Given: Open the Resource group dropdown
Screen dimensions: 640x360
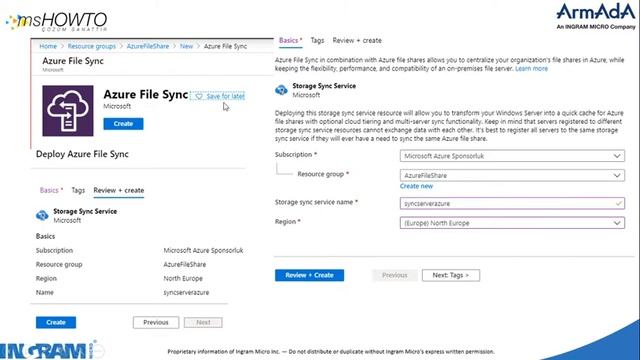Looking at the screenshot, I should [512, 175].
